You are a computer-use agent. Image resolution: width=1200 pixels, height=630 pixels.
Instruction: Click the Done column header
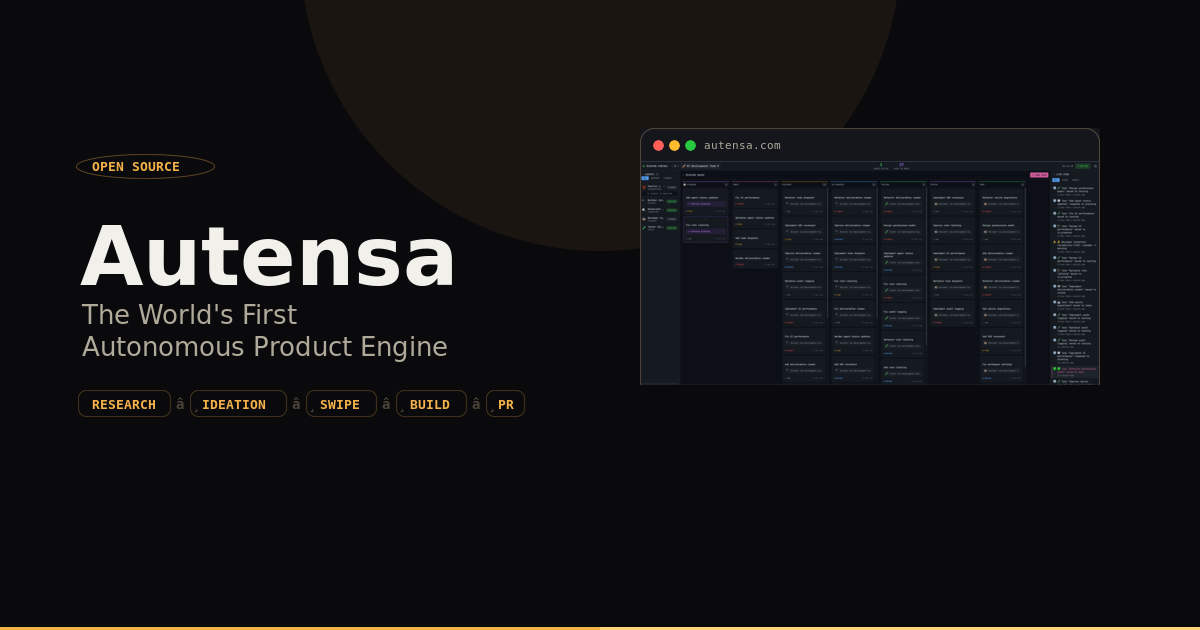[x=1002, y=185]
